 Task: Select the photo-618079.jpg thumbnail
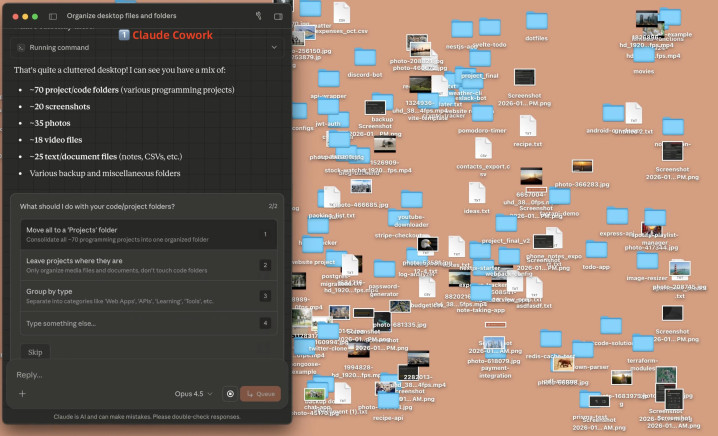point(494,344)
